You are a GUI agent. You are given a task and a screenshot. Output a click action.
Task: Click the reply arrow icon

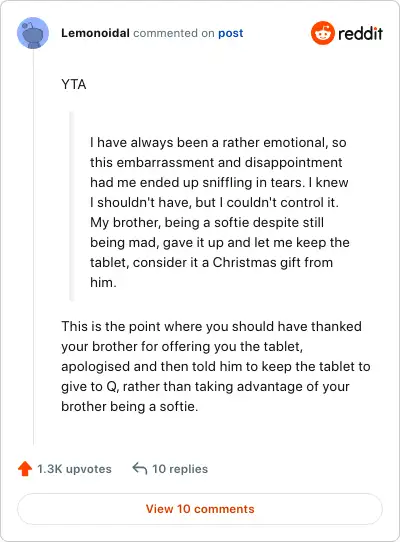click(140, 468)
